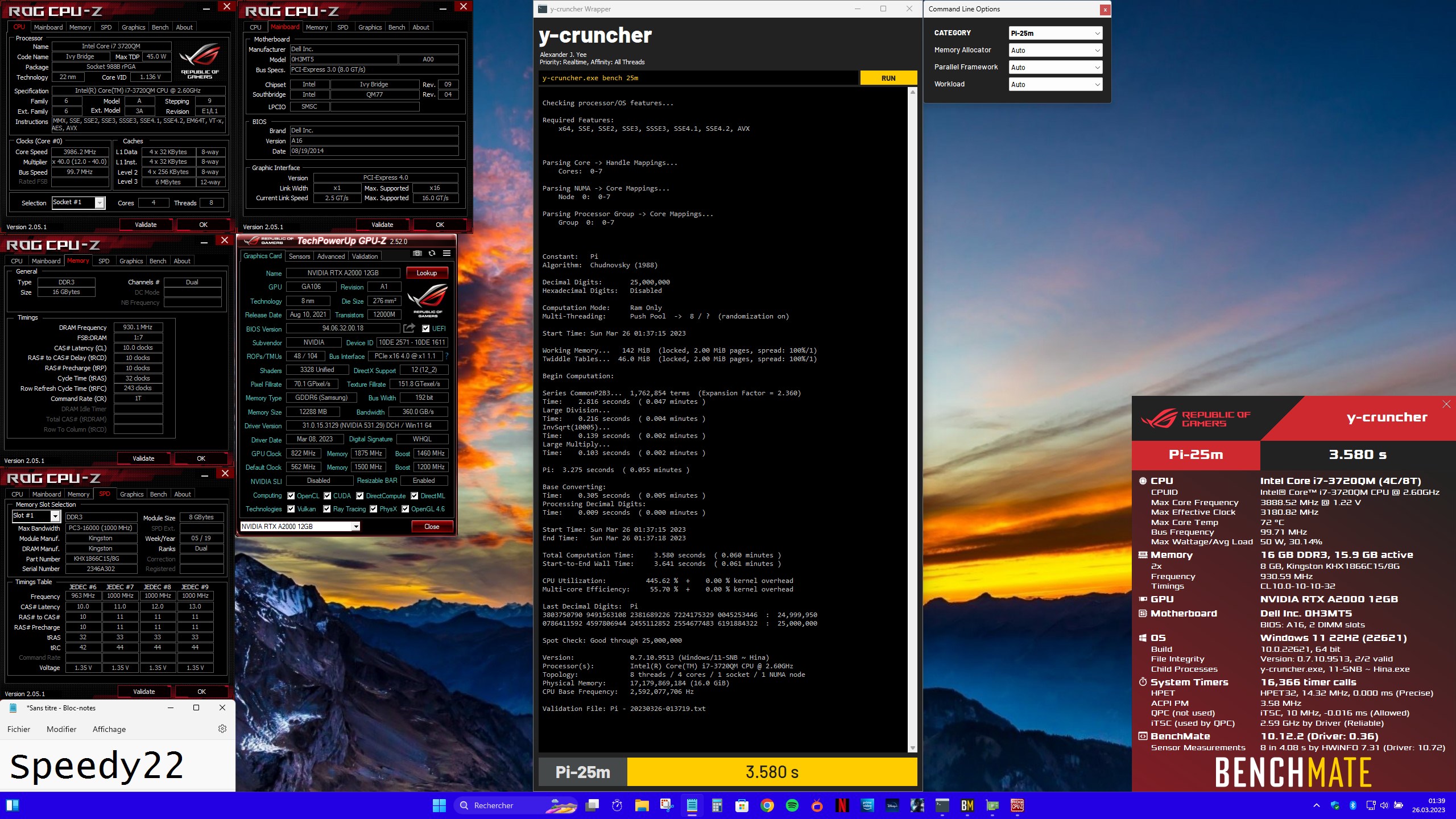Click the yellow RUN button in y-cruncher
Screen dimensions: 1456x819
tap(888, 78)
